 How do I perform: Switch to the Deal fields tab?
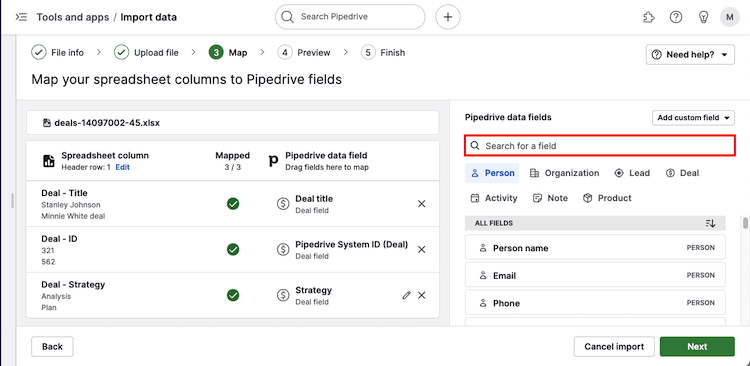click(x=682, y=173)
